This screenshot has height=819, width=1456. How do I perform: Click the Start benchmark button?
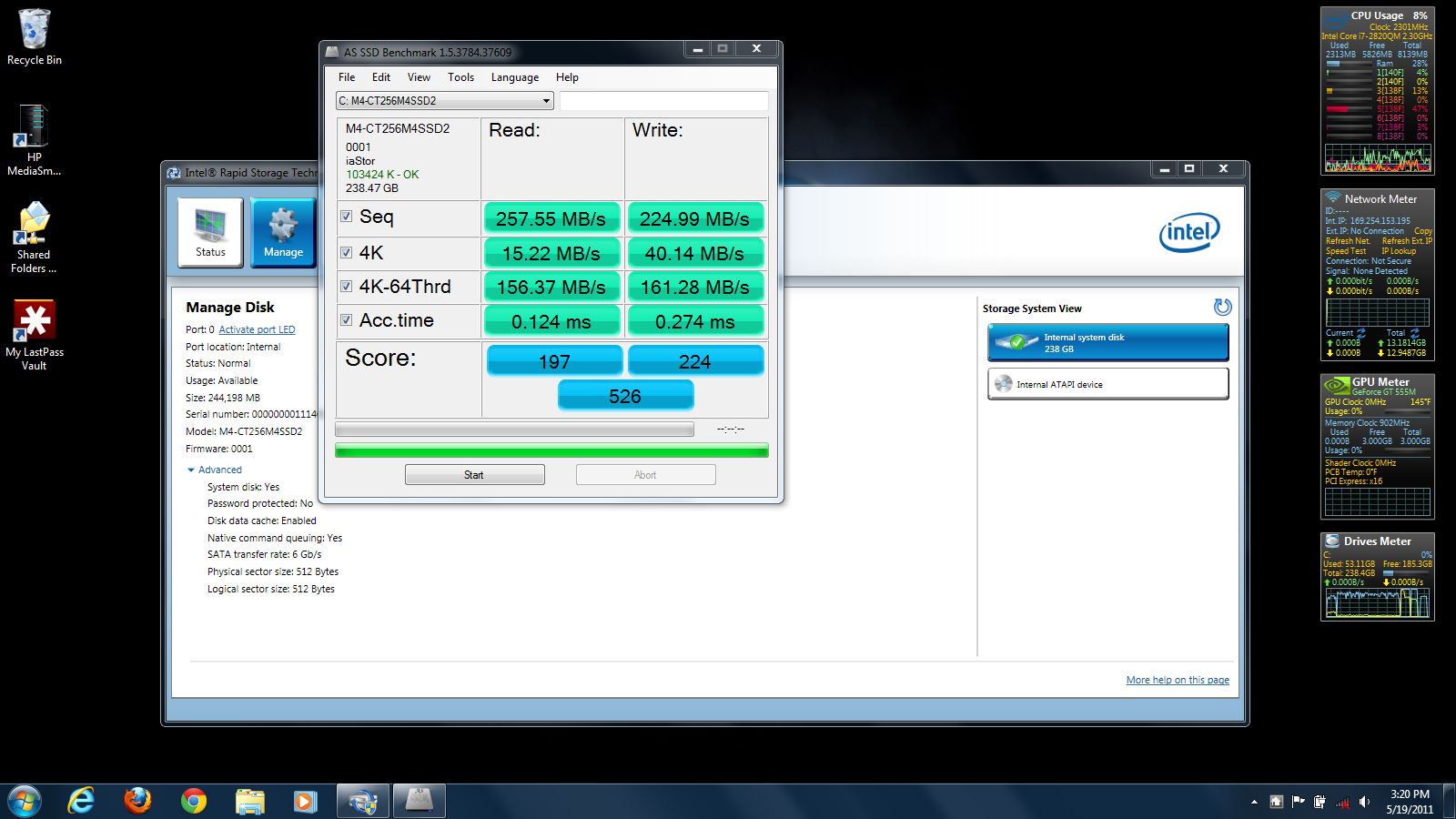pyautogui.click(x=474, y=474)
